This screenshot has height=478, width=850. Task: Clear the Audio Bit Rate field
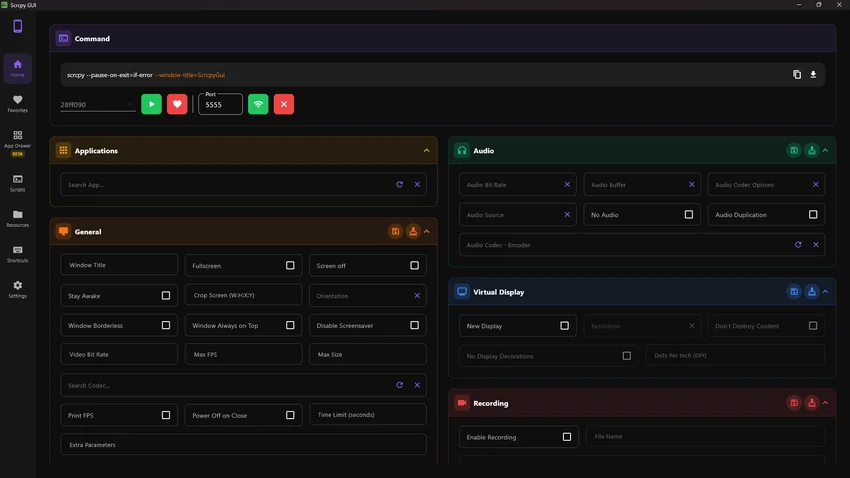point(567,184)
